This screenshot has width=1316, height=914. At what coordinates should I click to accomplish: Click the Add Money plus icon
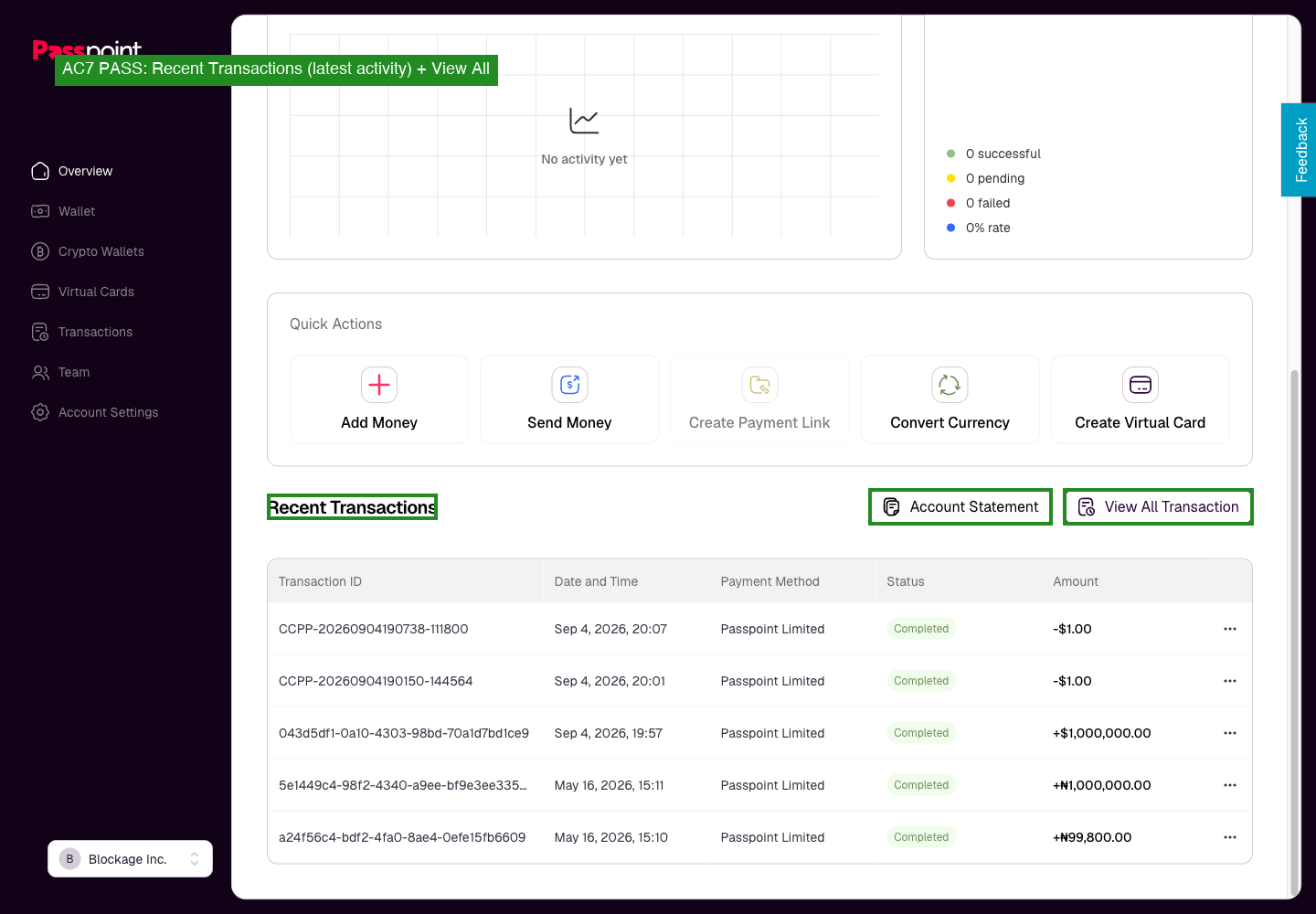click(379, 385)
